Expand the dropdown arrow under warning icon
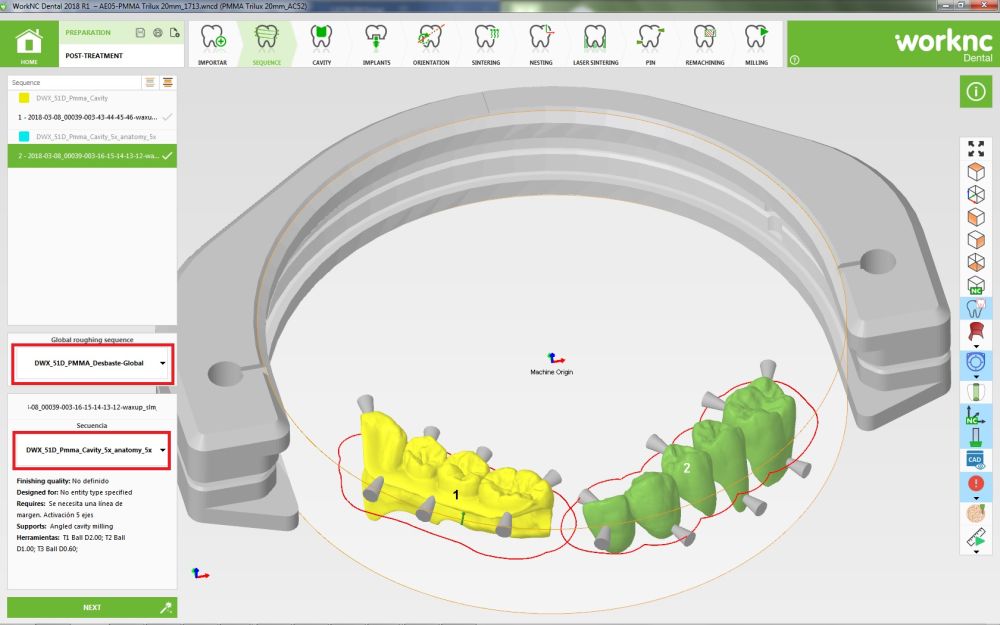Screen dimensions: 1000x625 tap(976, 499)
